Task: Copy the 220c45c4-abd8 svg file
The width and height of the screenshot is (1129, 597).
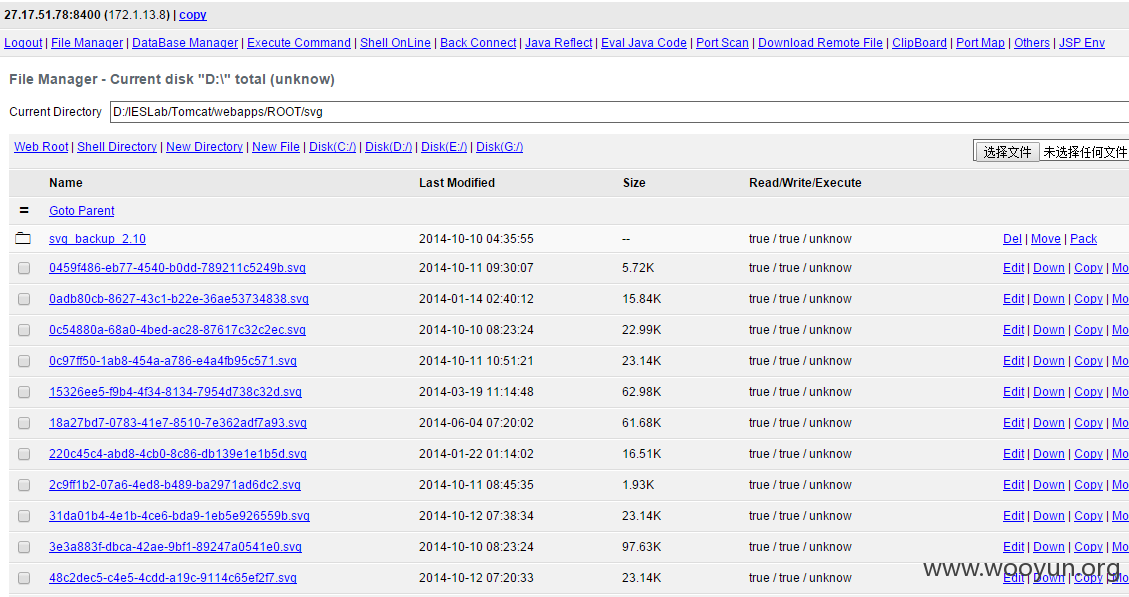Action: (1088, 453)
